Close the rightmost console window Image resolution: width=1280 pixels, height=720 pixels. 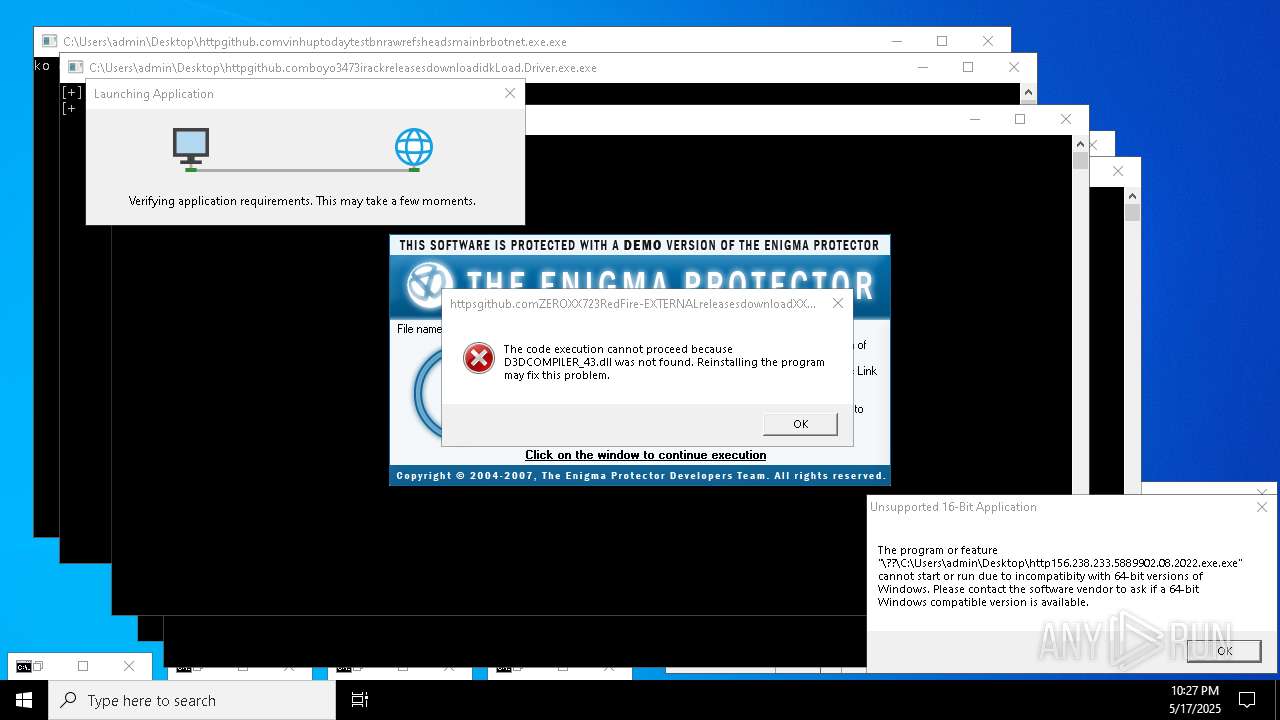(x=1118, y=171)
